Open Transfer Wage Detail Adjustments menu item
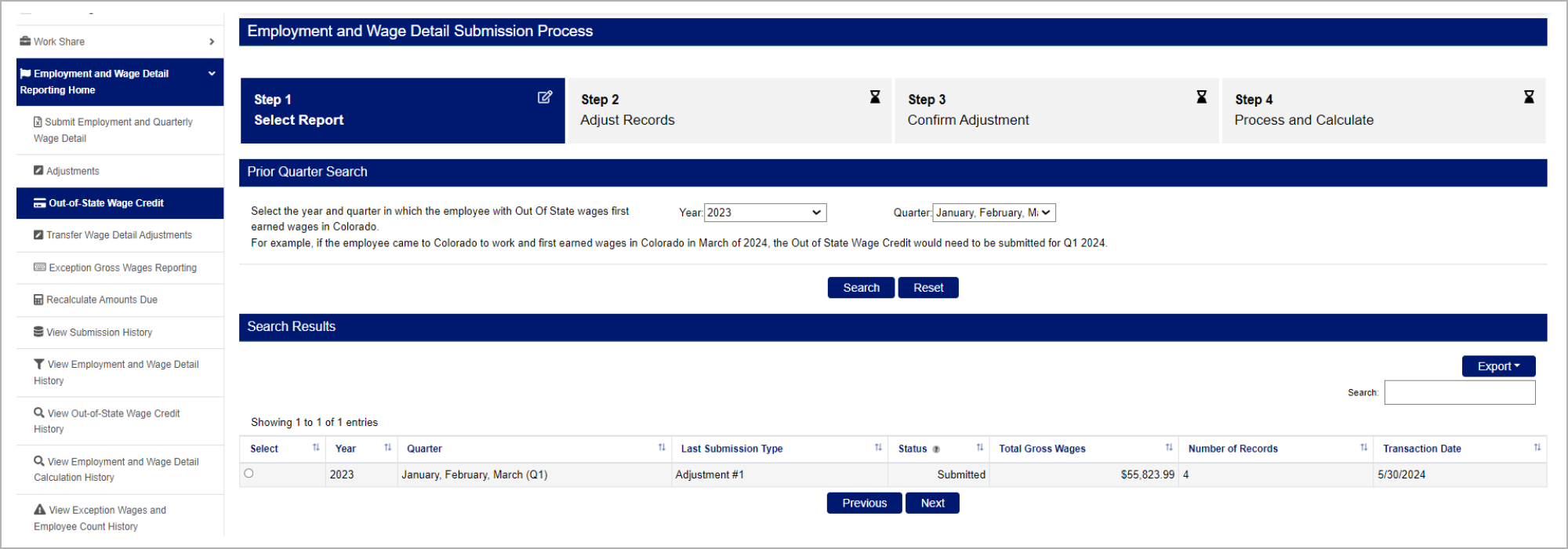Screen dimensions: 1568x549 [x=118, y=235]
